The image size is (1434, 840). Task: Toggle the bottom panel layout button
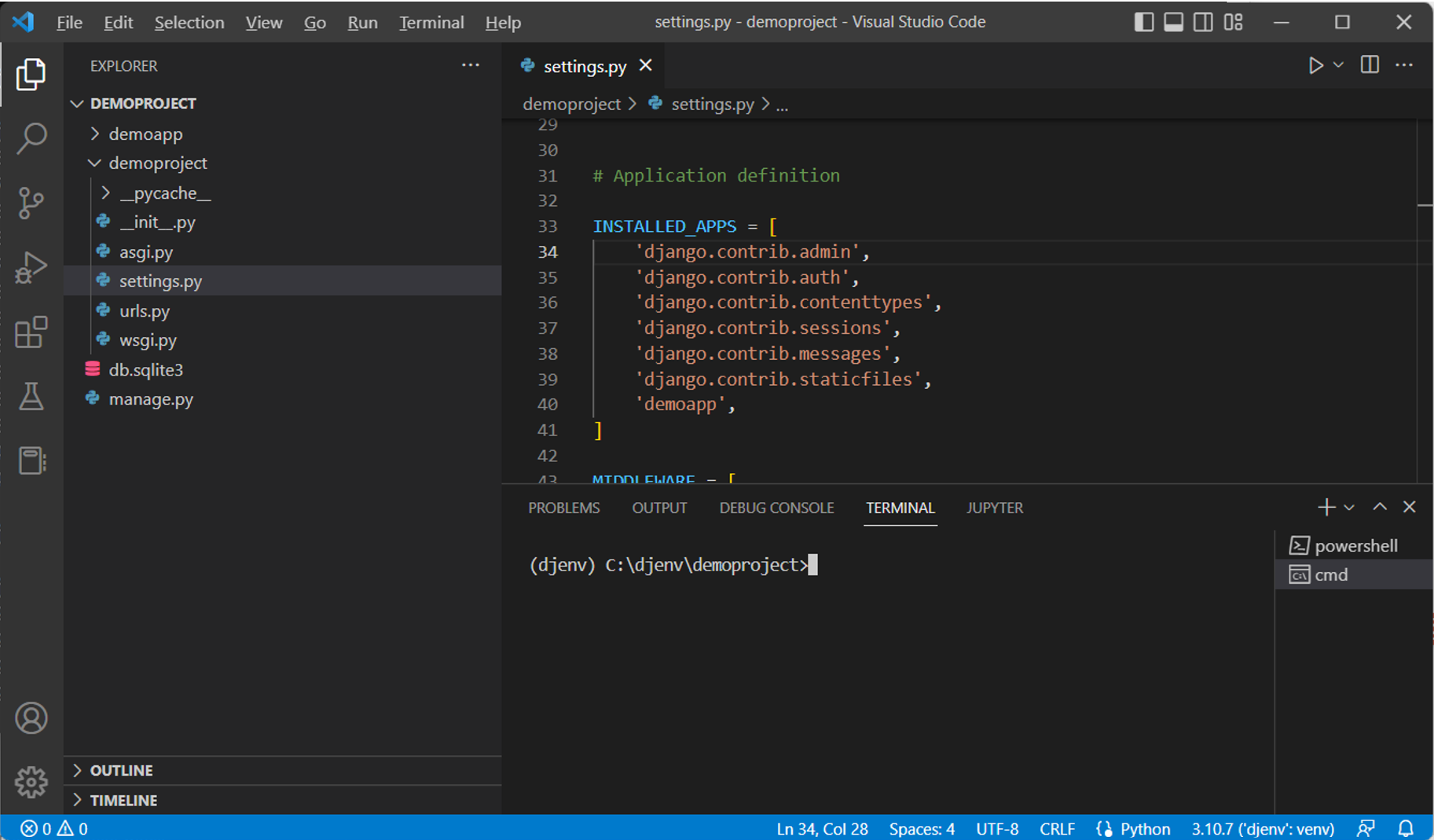(x=1173, y=22)
